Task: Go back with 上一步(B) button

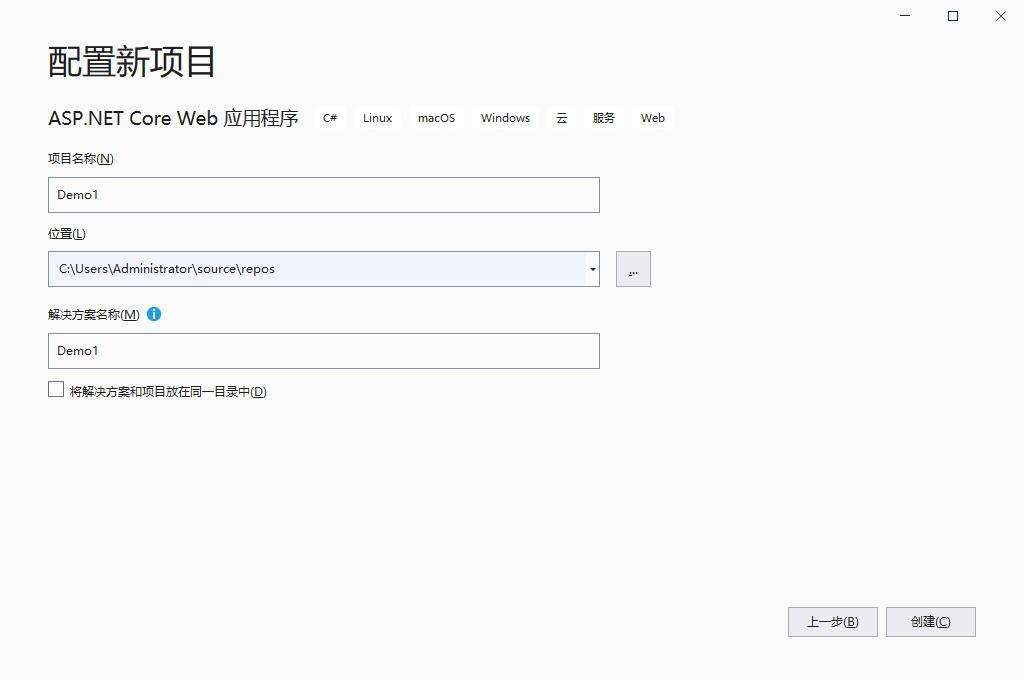Action: 832,622
